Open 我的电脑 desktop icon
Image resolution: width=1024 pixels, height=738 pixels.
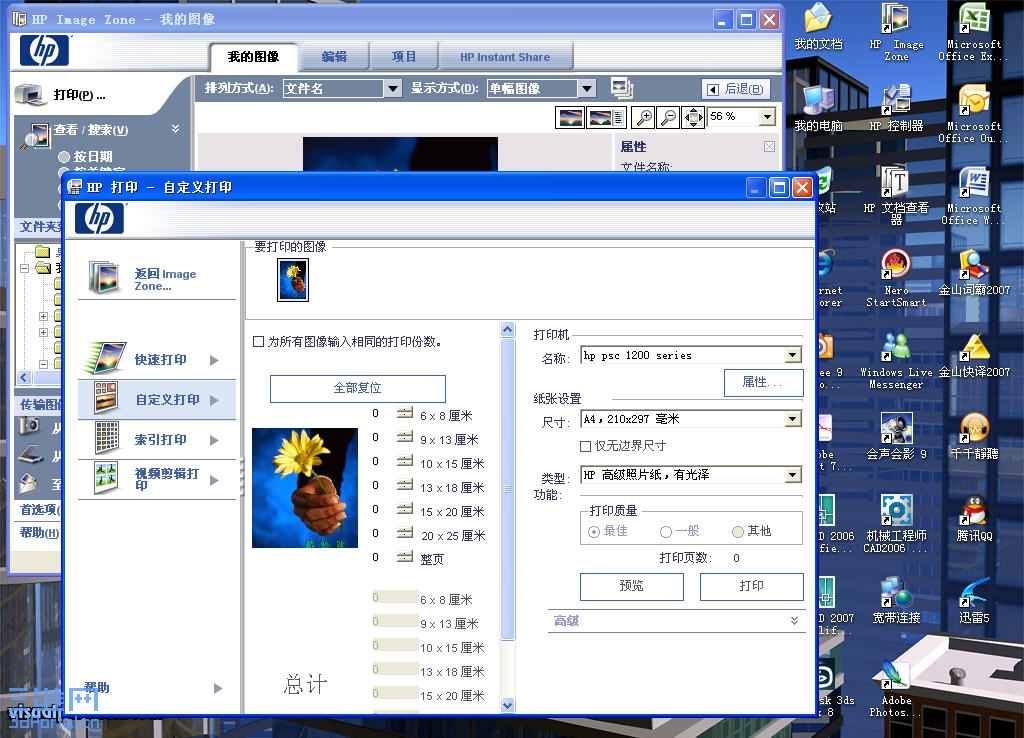pyautogui.click(x=818, y=108)
